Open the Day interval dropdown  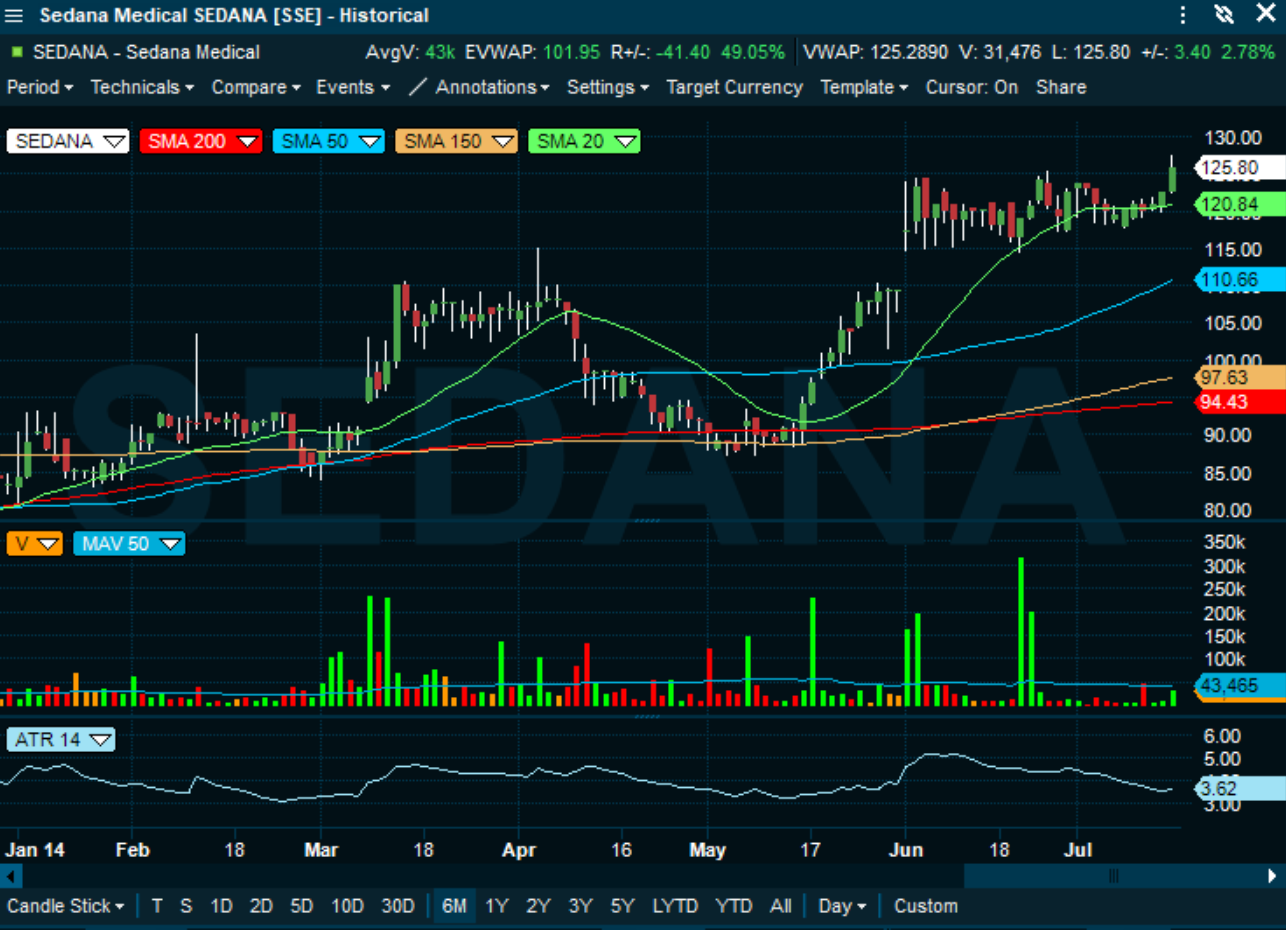[x=842, y=906]
